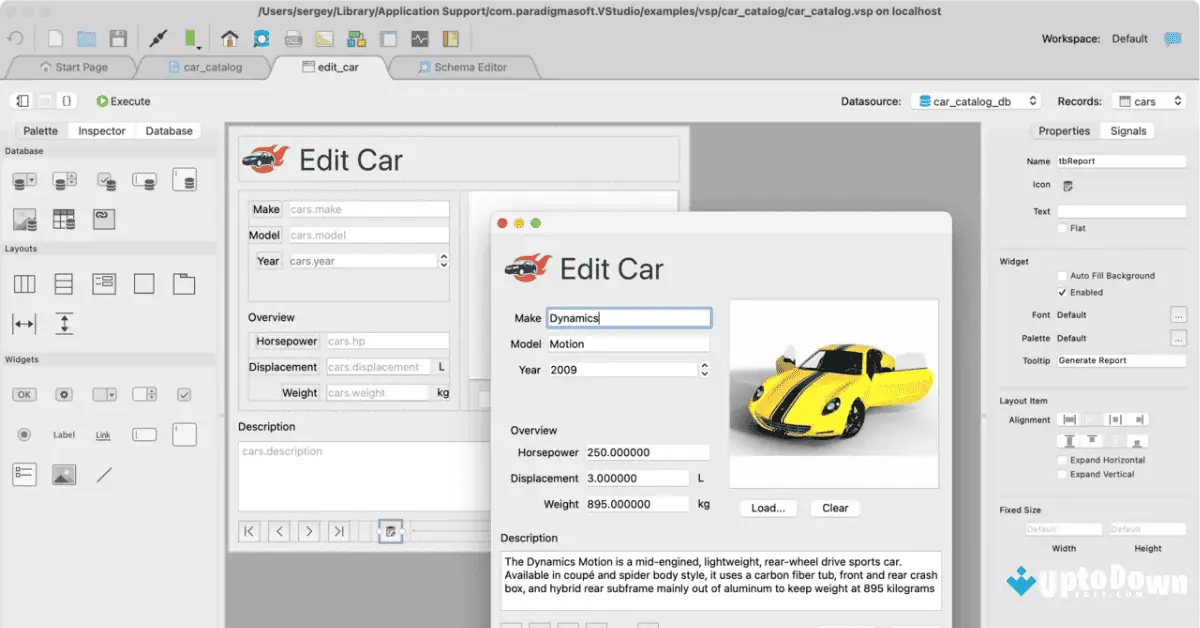Viewport: 1200px width, 628px height.
Task: Open the Records cars dropdown
Action: coord(1148,101)
